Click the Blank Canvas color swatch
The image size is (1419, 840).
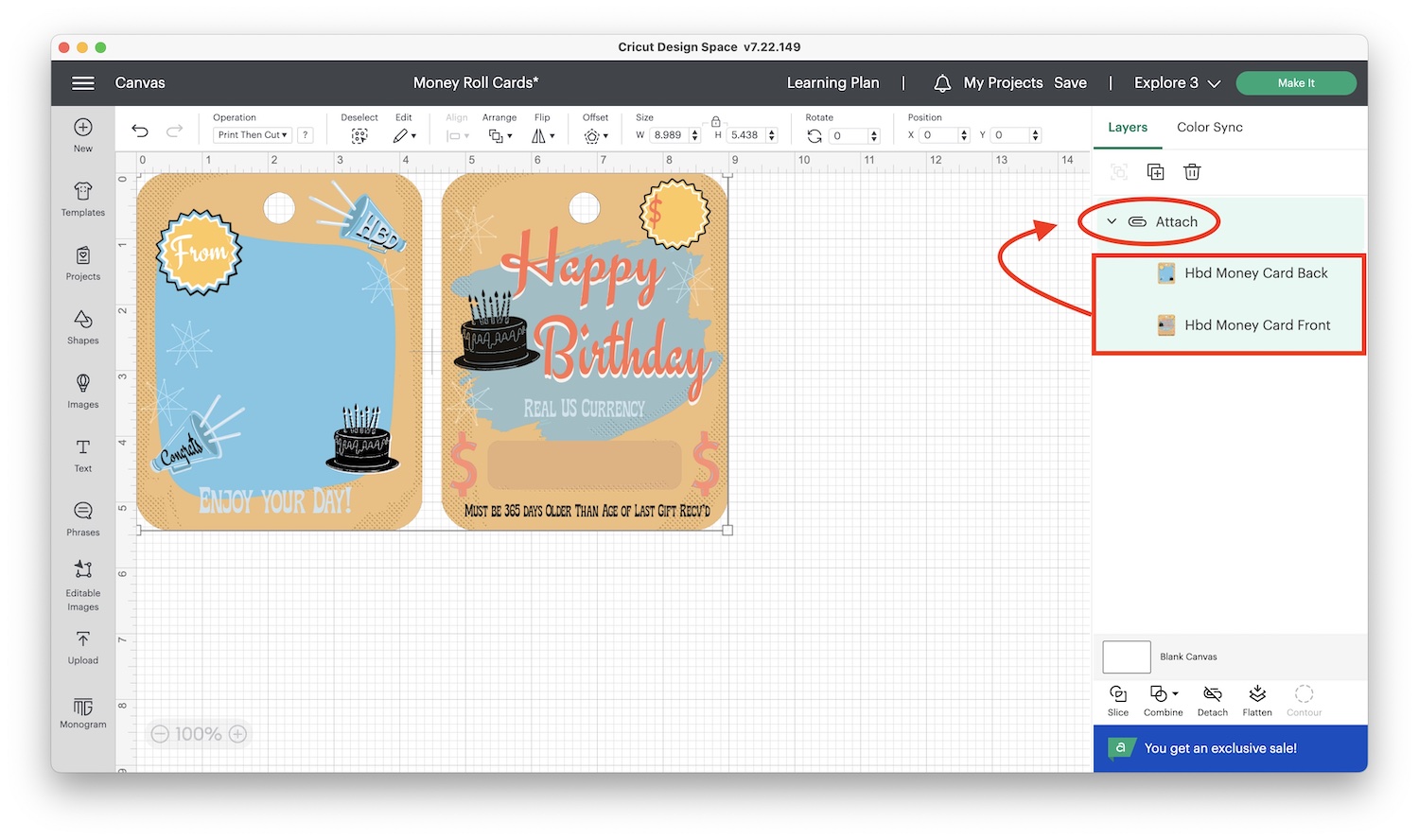tap(1126, 656)
